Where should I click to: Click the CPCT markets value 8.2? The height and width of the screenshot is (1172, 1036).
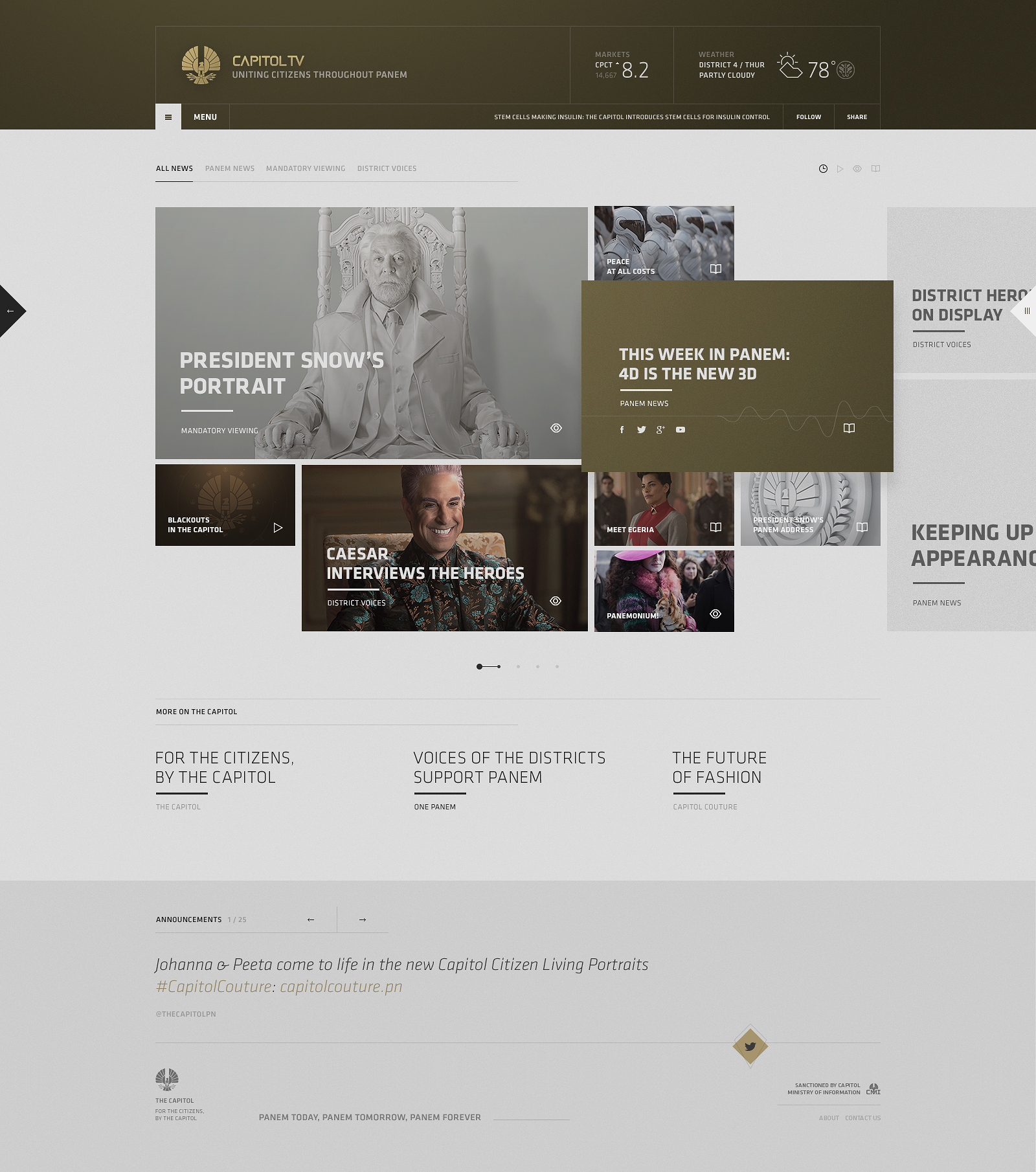[x=635, y=70]
